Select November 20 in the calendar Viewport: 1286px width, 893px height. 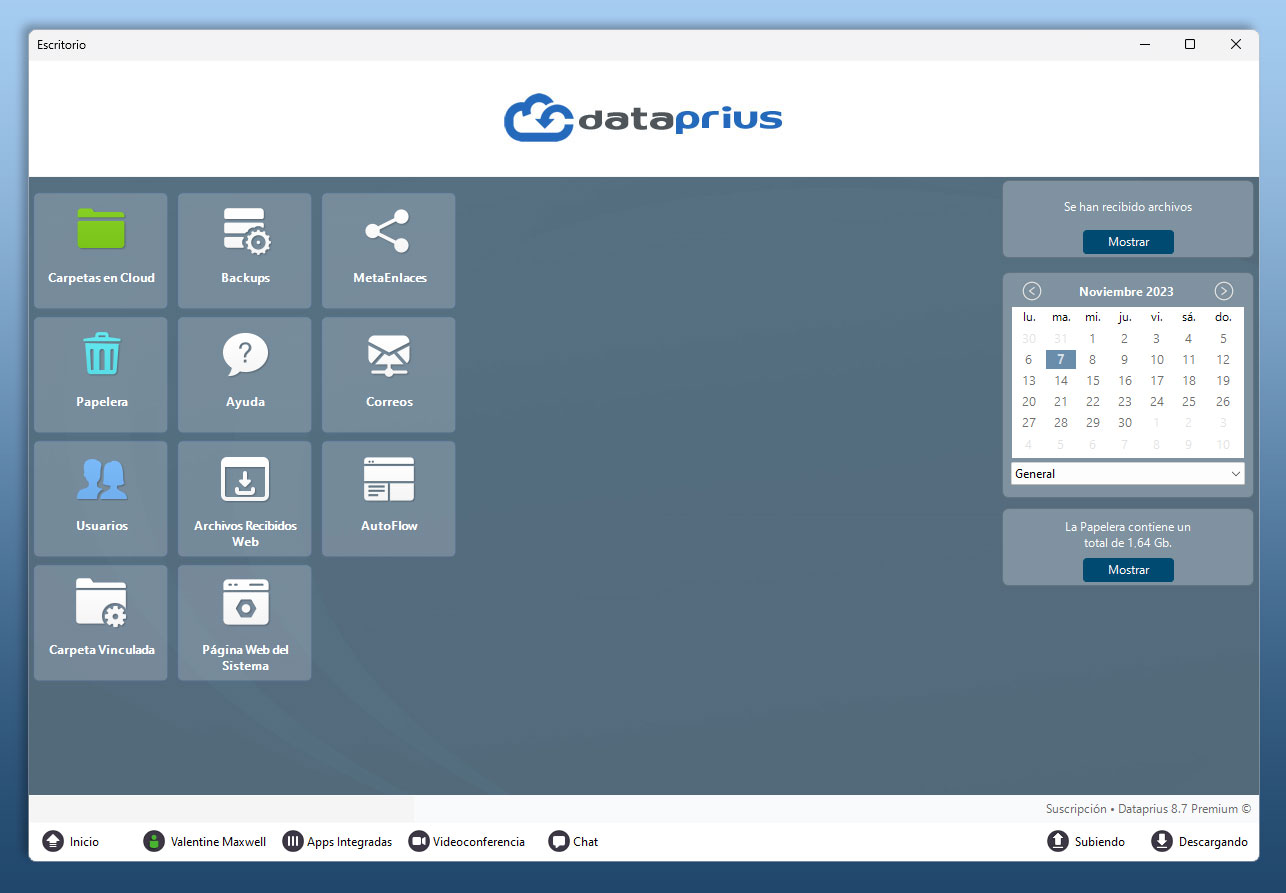point(1029,402)
